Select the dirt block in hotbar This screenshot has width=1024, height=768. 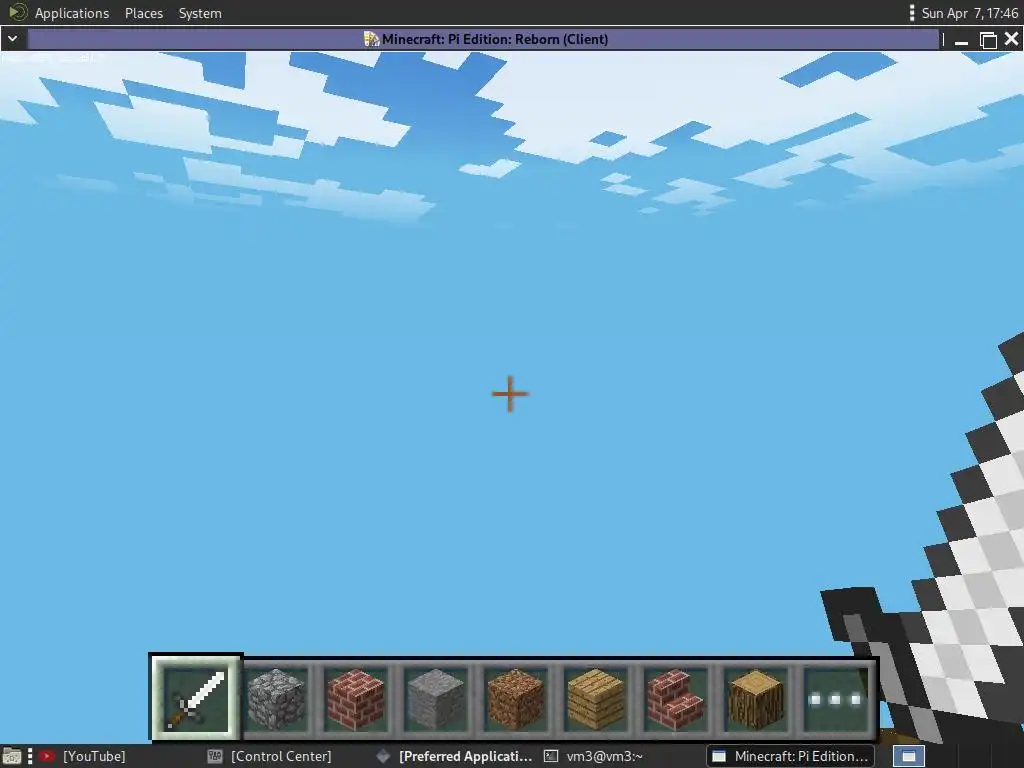coord(515,698)
